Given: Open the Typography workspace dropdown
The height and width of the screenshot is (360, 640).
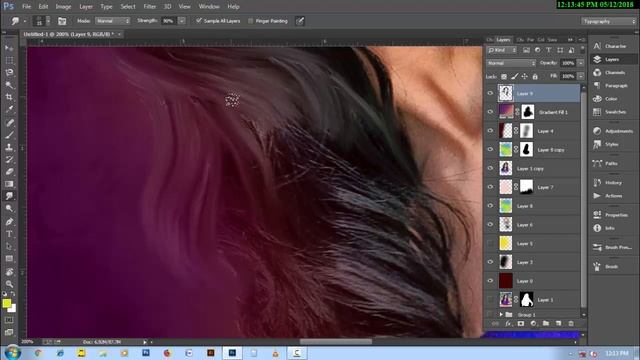Looking at the screenshot, I should pos(609,21).
